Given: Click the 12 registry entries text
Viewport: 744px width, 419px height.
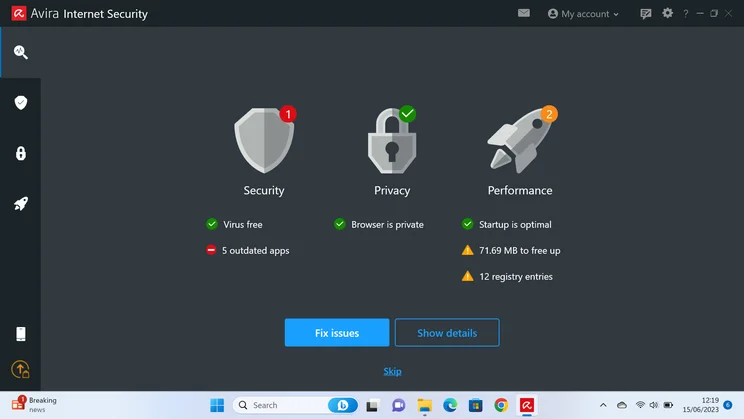Looking at the screenshot, I should [516, 277].
